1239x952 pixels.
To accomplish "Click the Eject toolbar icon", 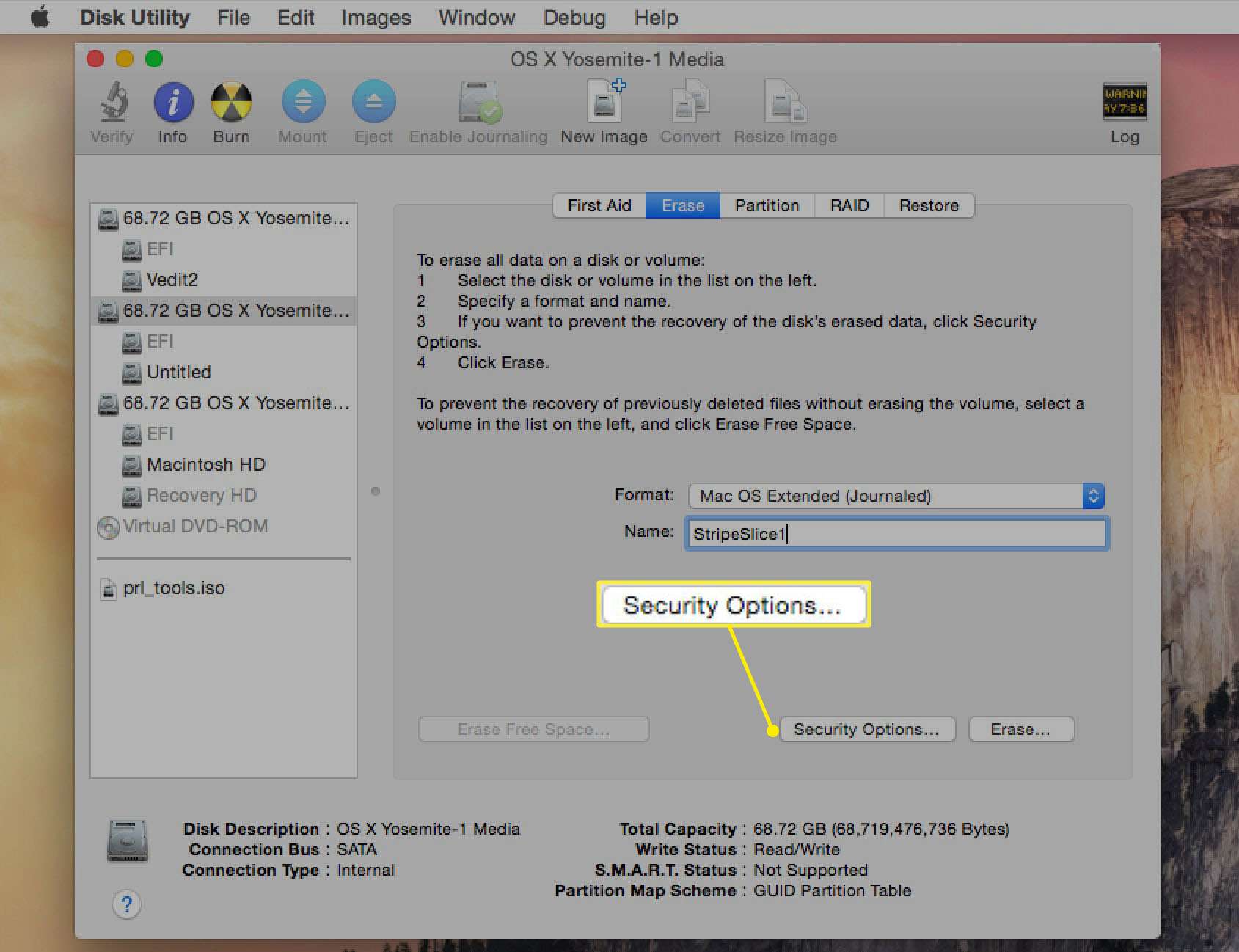I will (x=374, y=102).
